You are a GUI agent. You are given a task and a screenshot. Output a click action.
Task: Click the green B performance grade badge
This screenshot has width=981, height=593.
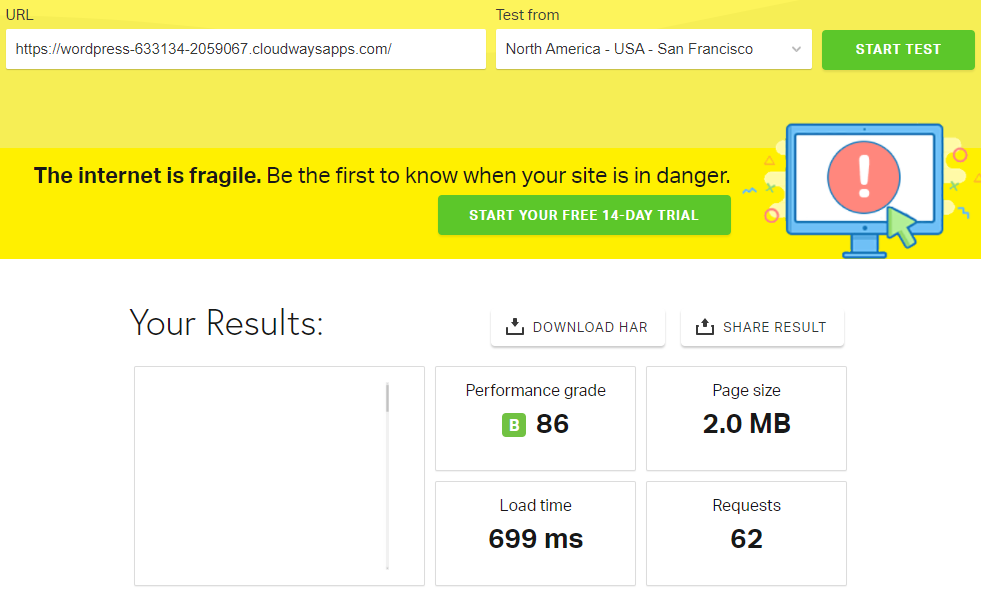pyautogui.click(x=513, y=425)
